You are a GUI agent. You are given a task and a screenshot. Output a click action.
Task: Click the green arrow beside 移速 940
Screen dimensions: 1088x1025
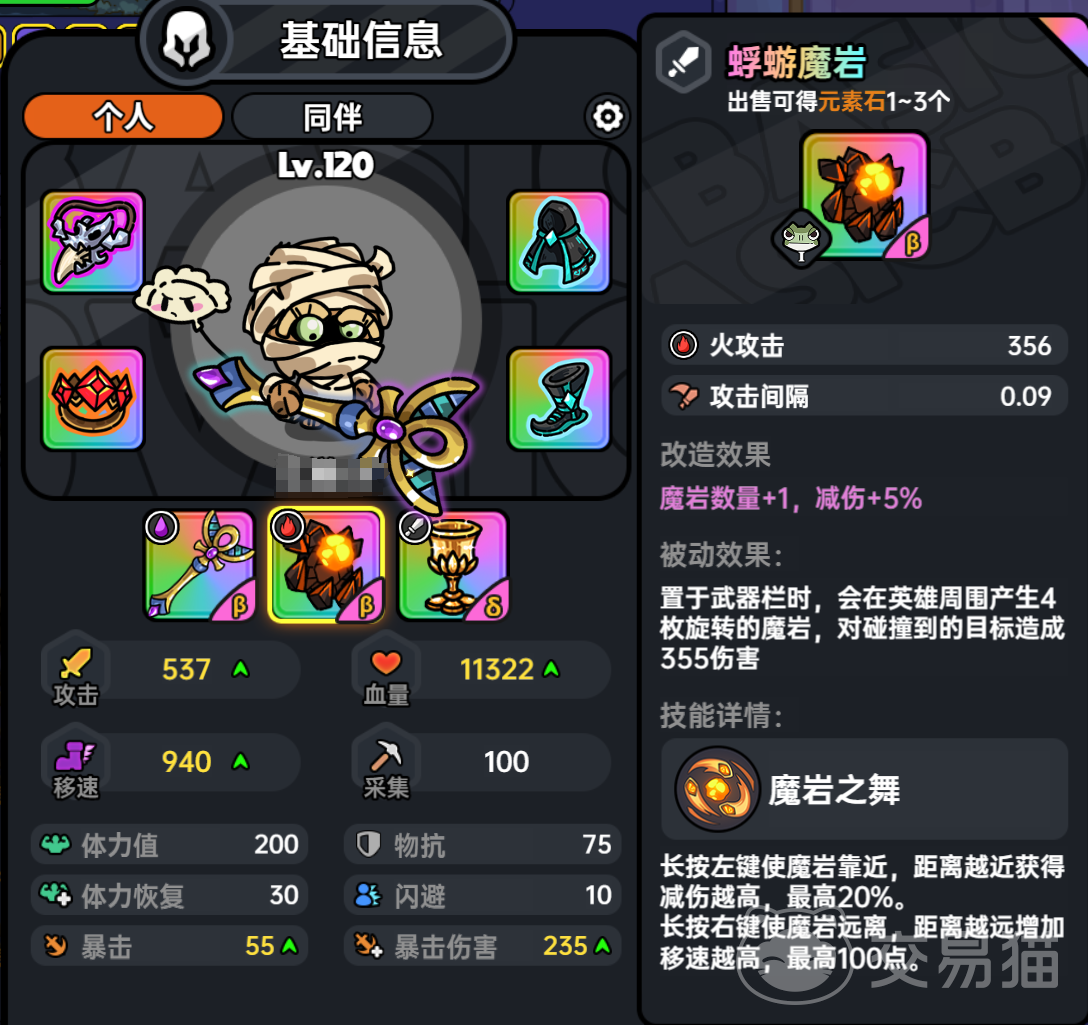click(x=241, y=761)
